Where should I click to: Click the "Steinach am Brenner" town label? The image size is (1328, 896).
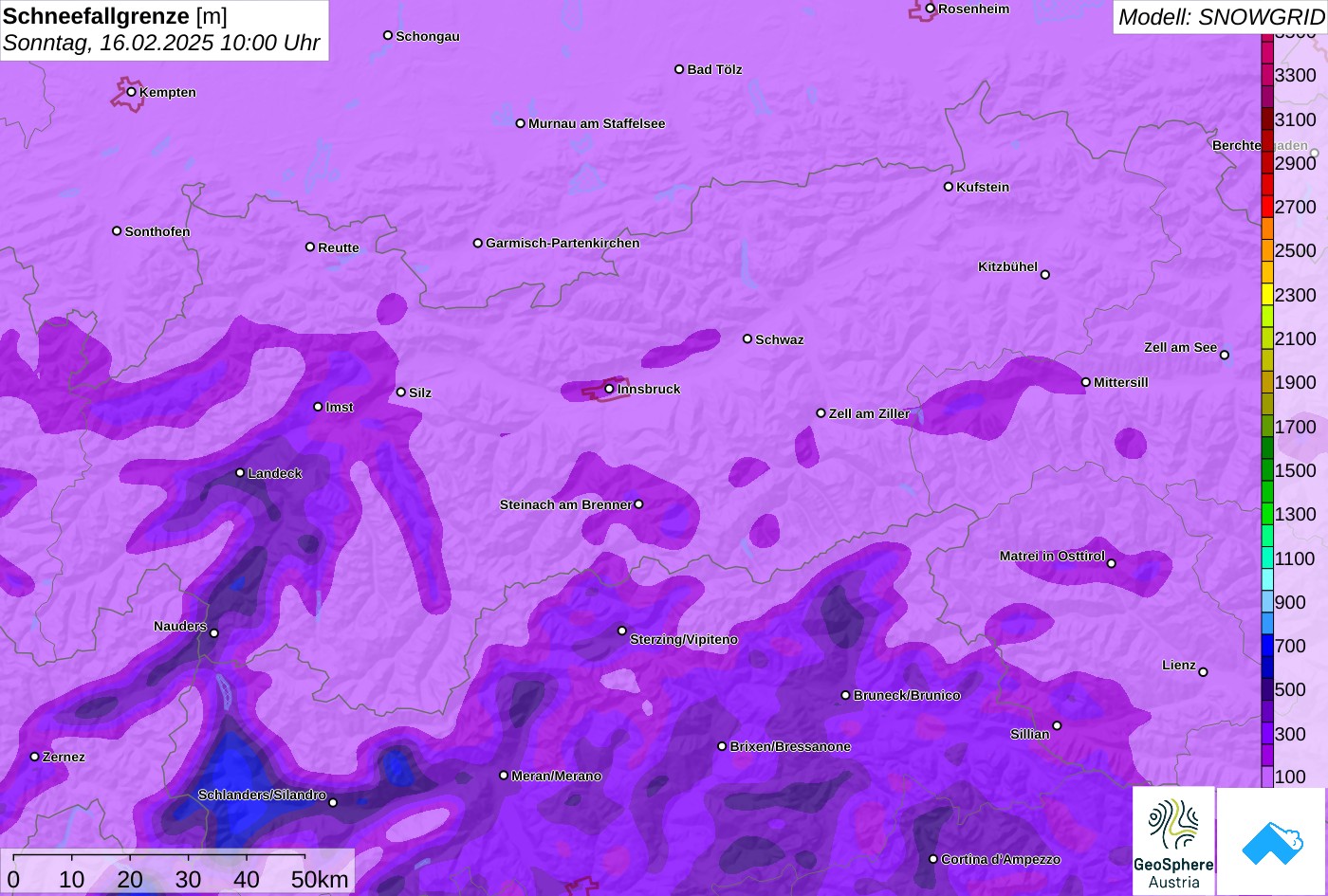pos(565,504)
